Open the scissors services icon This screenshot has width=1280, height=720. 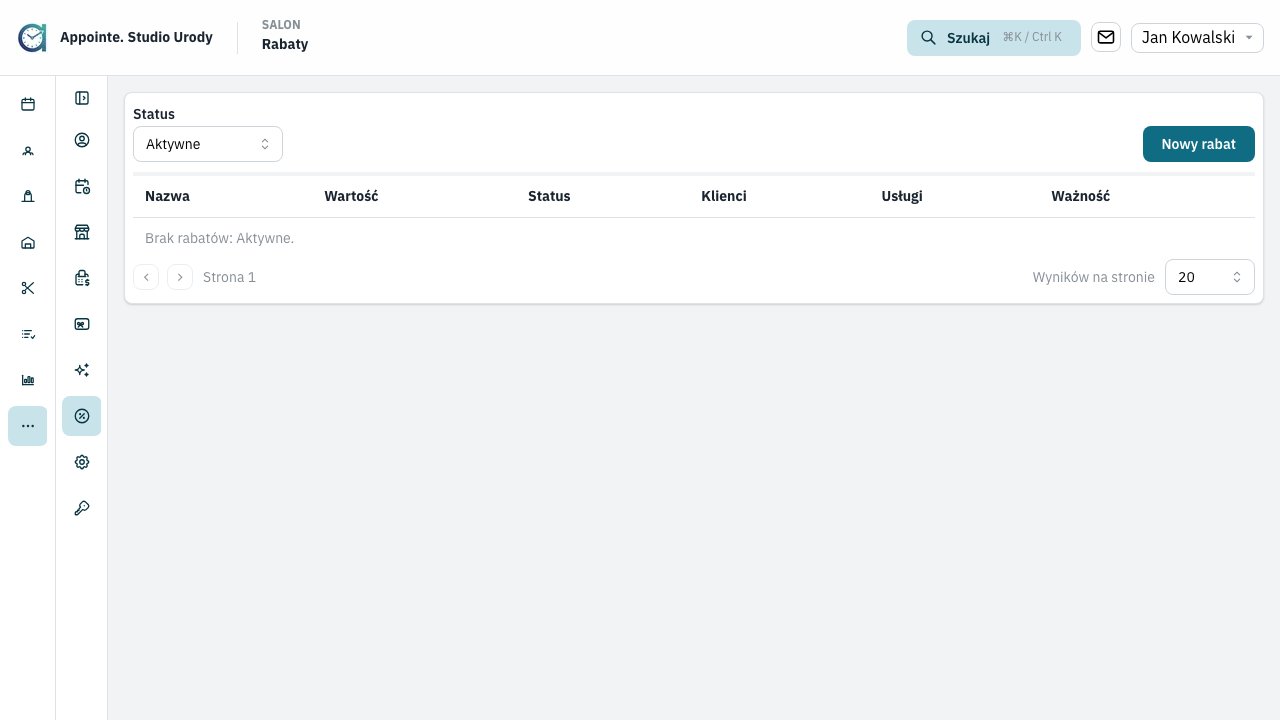[28, 288]
